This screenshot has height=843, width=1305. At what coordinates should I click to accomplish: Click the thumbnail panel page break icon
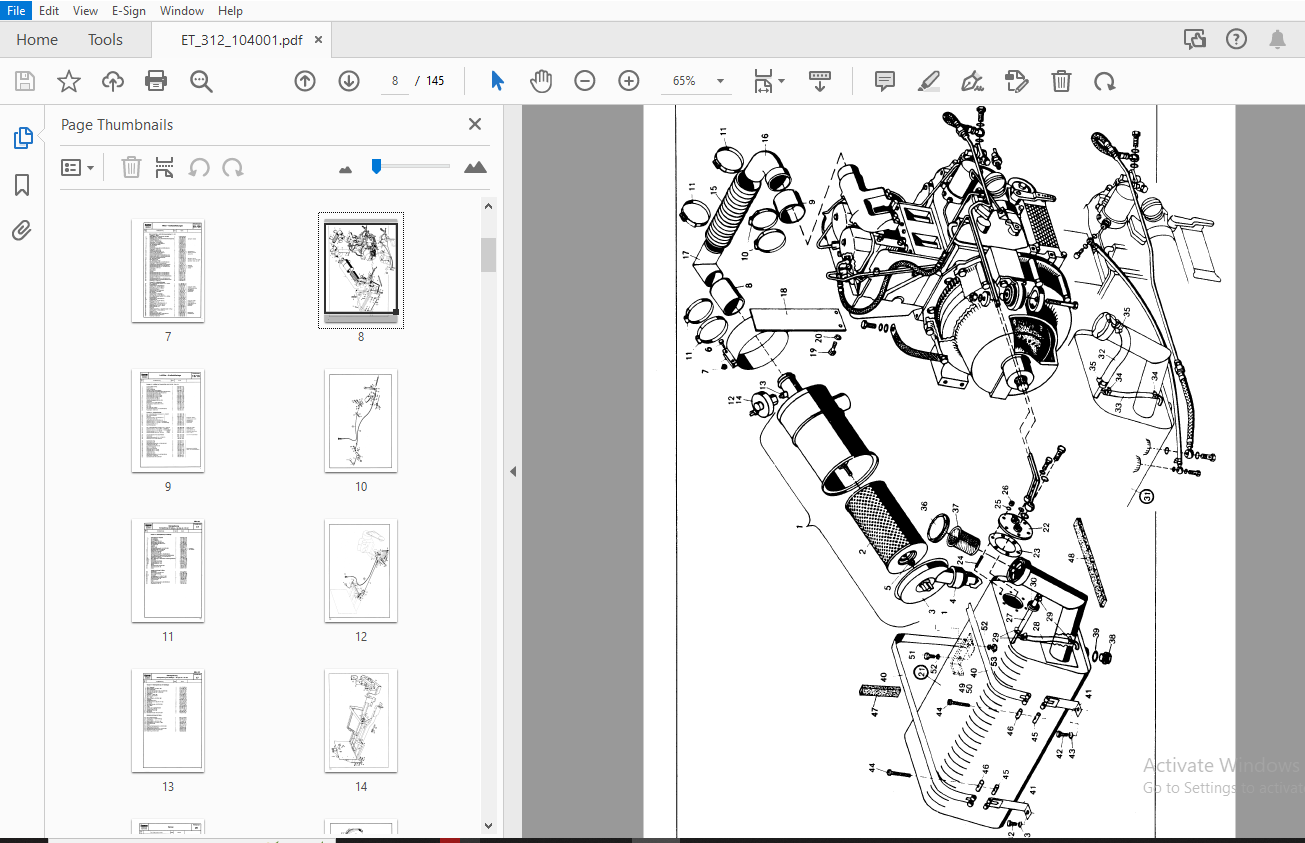(x=165, y=167)
